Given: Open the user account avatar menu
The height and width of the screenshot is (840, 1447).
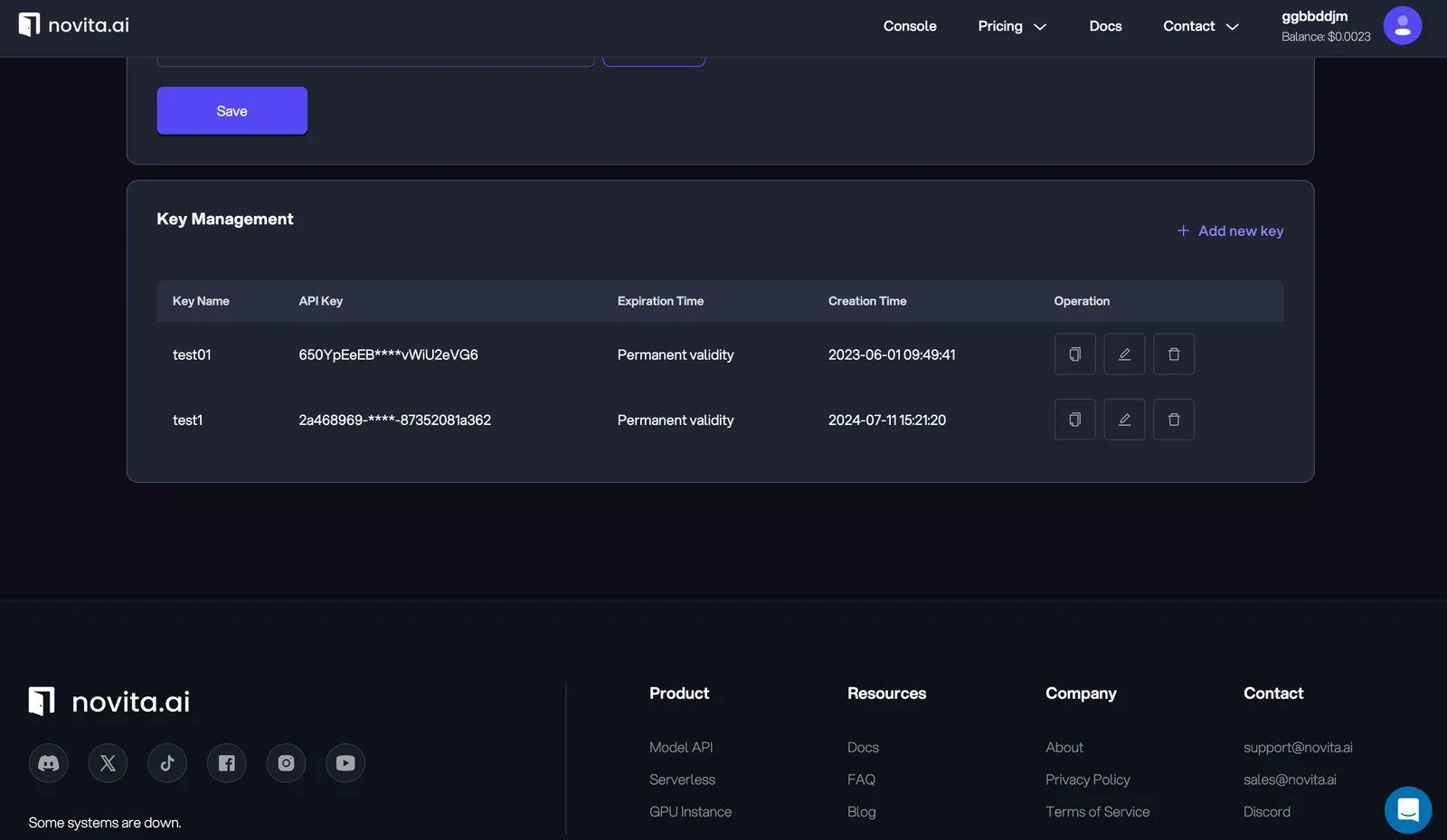Looking at the screenshot, I should 1402,25.
